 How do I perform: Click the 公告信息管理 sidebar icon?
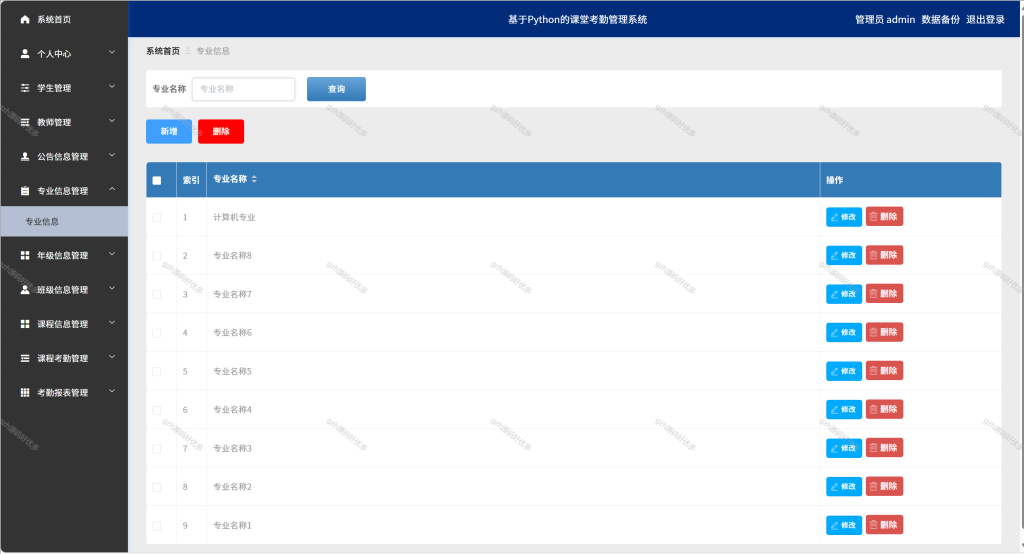(25, 156)
